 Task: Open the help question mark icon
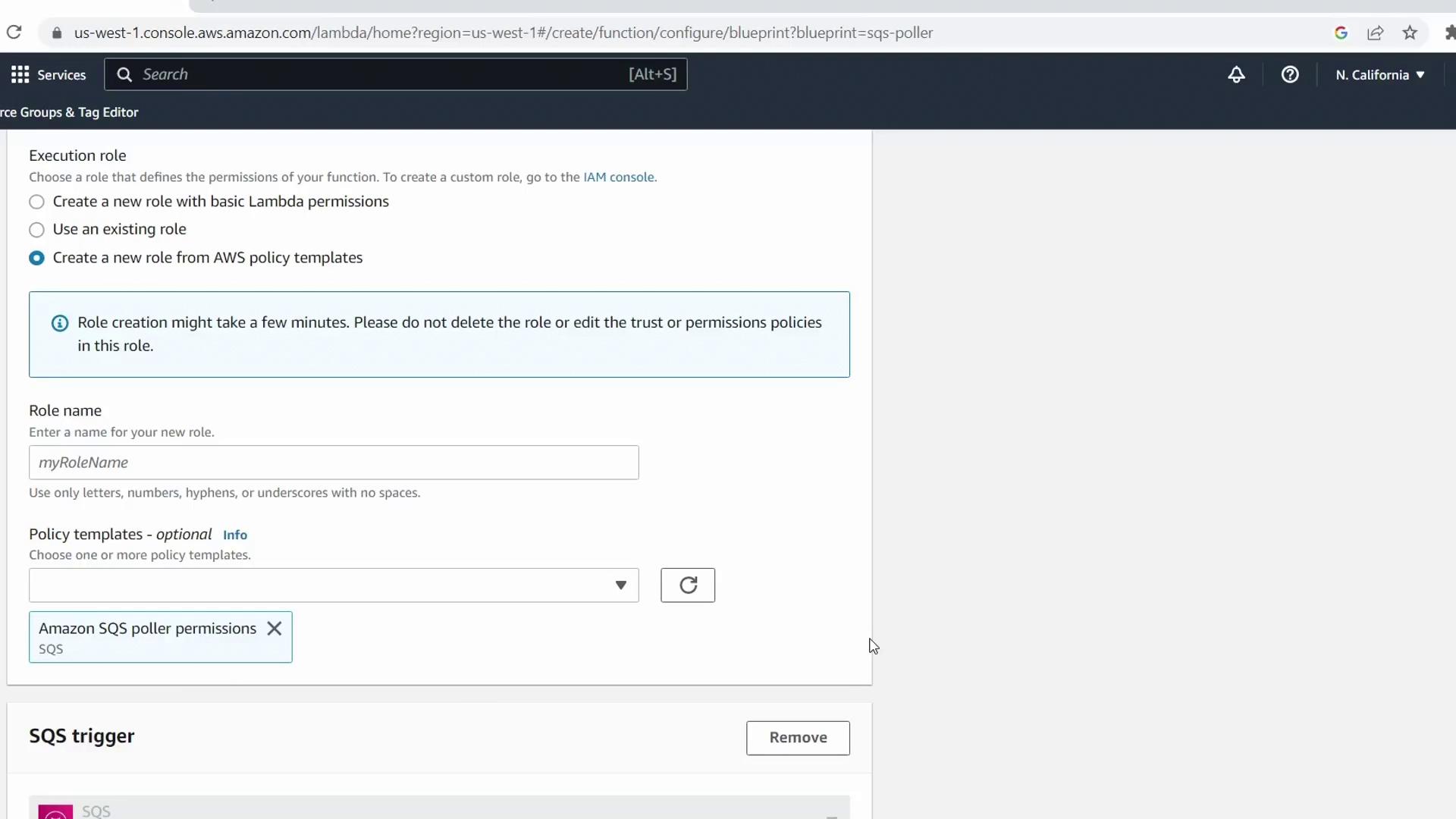(x=1290, y=74)
